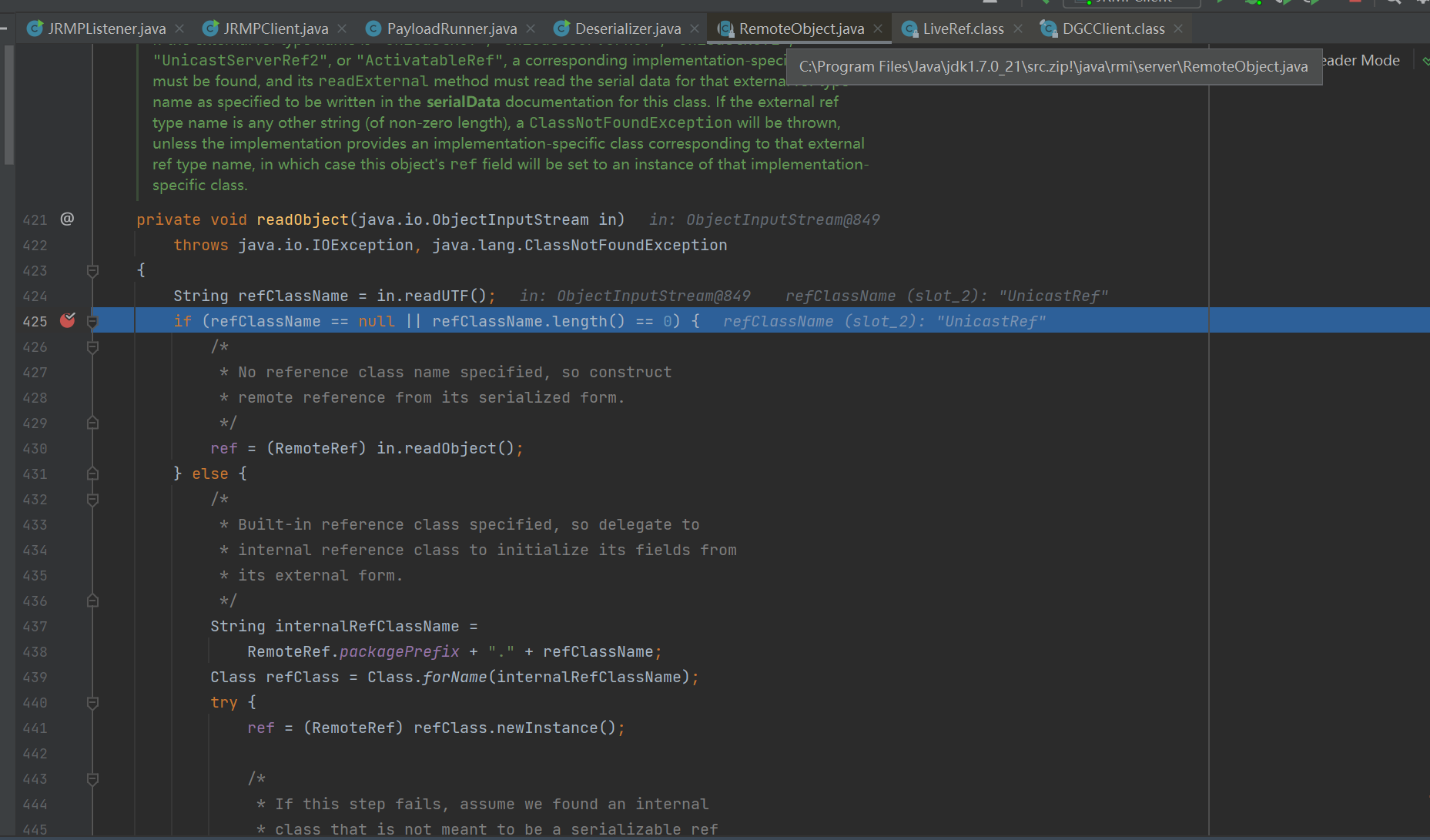Click the inline debug value "UnicastRef" on line 425
The width and height of the screenshot is (1430, 840).
pyautogui.click(x=991, y=321)
